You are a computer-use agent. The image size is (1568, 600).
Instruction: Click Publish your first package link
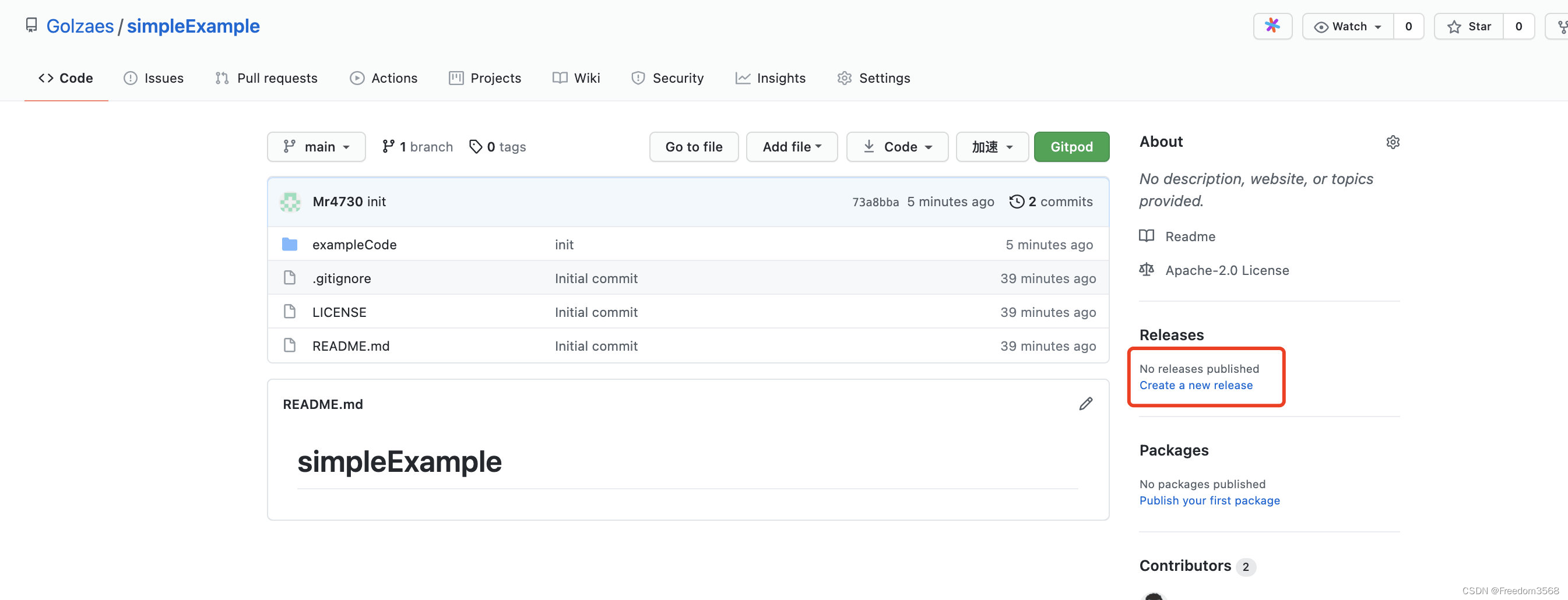[1210, 500]
